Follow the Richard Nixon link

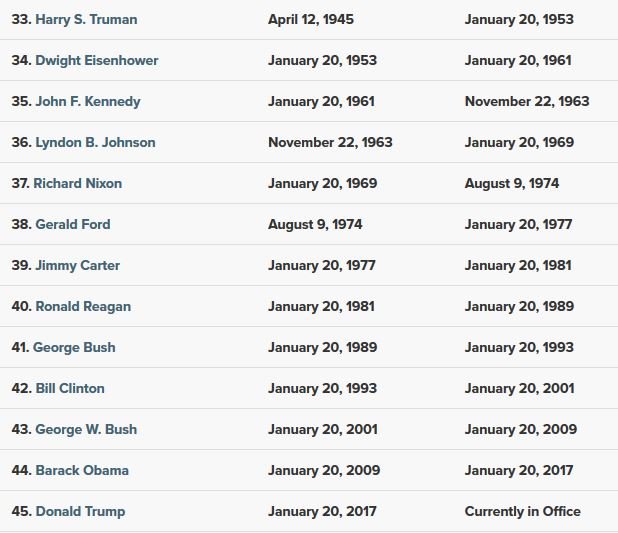(x=78, y=183)
